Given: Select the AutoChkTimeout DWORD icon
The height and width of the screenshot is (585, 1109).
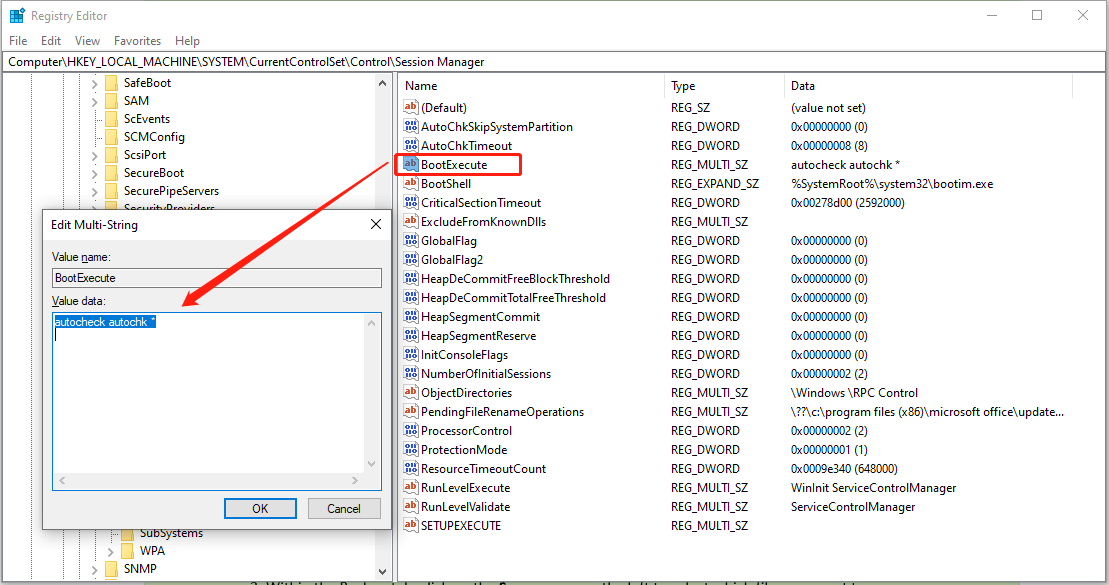Looking at the screenshot, I should click(410, 145).
